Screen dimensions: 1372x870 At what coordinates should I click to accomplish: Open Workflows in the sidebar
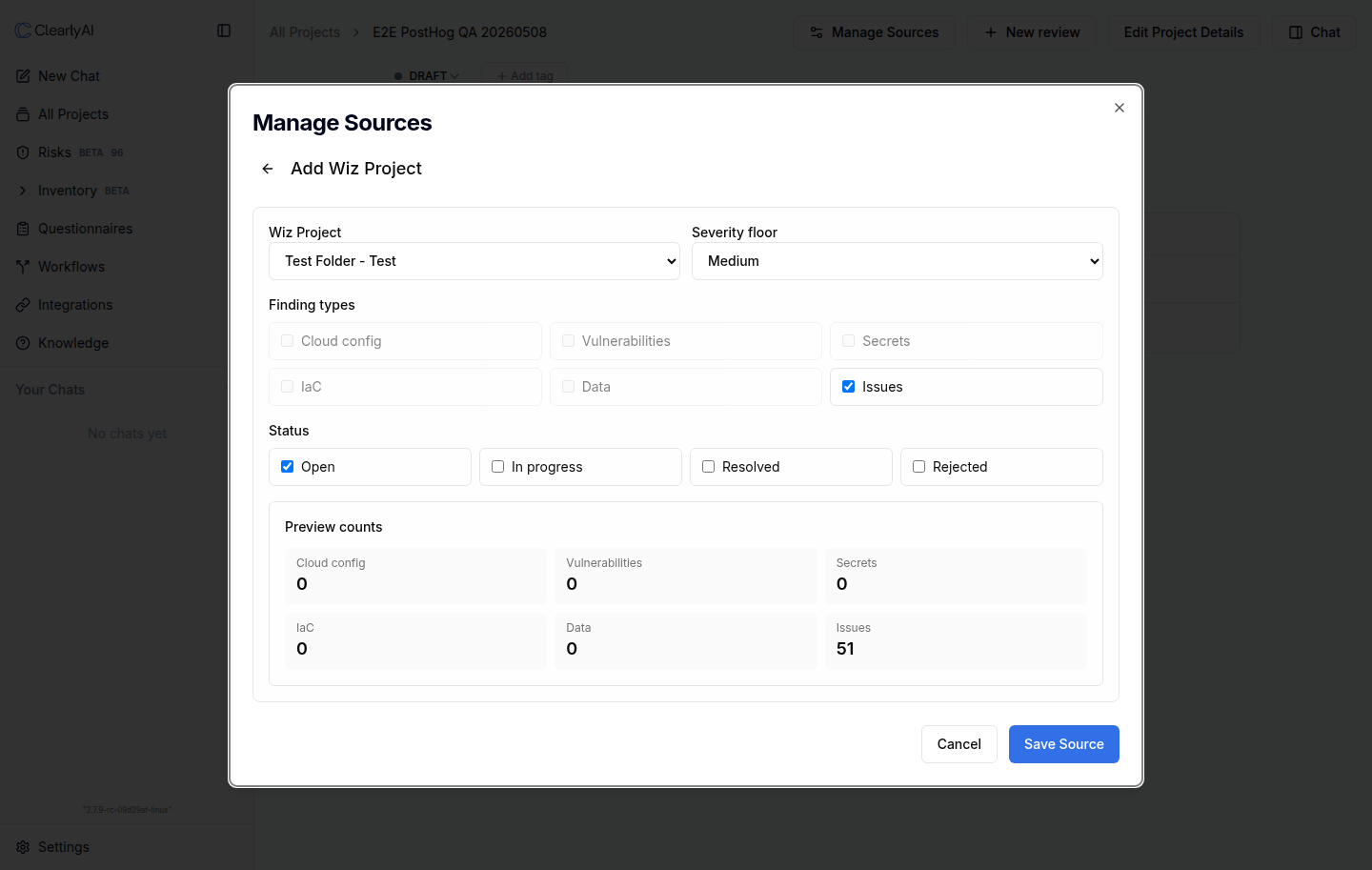click(x=71, y=267)
